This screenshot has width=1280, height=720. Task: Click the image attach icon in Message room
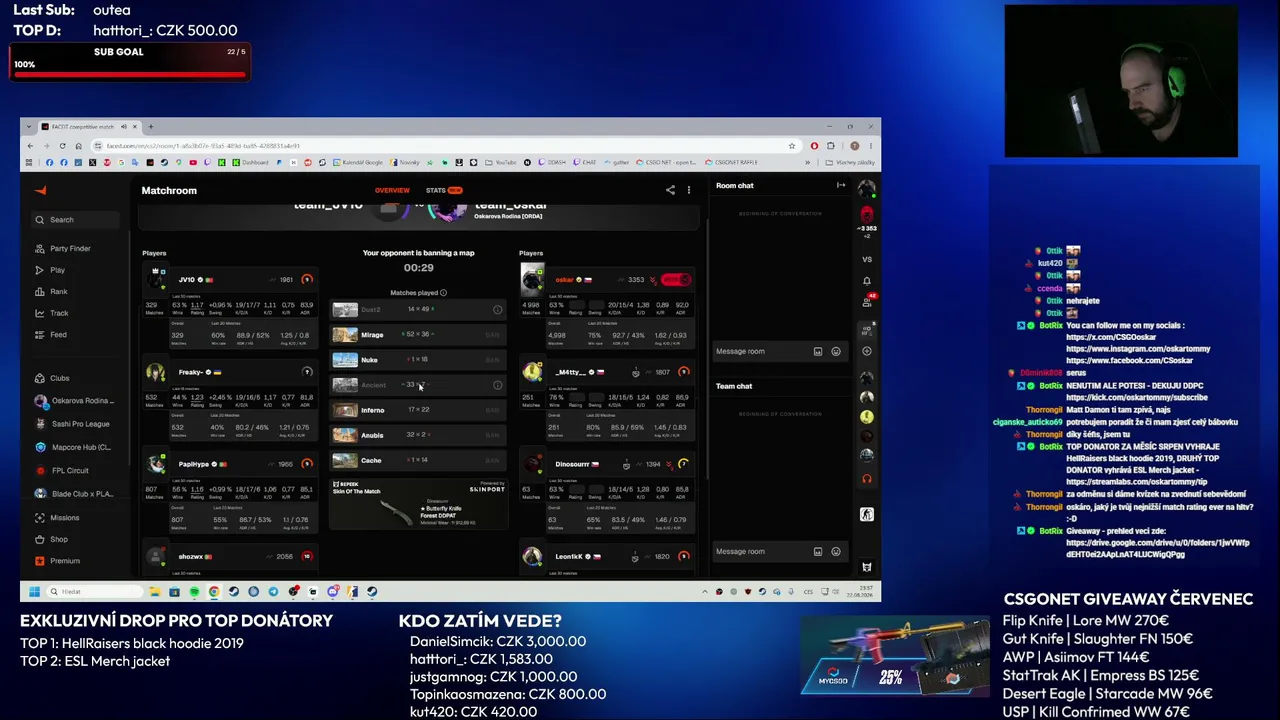click(x=818, y=352)
